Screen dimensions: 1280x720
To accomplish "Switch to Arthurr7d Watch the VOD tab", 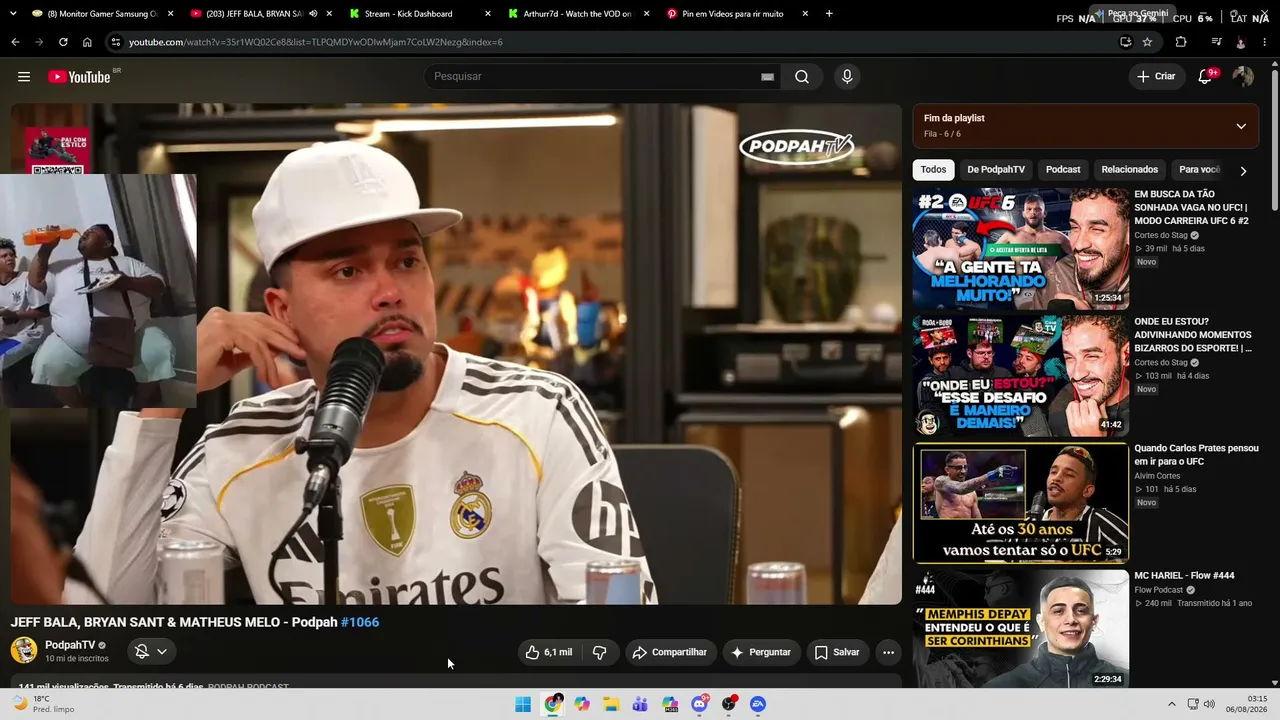I will (578, 14).
